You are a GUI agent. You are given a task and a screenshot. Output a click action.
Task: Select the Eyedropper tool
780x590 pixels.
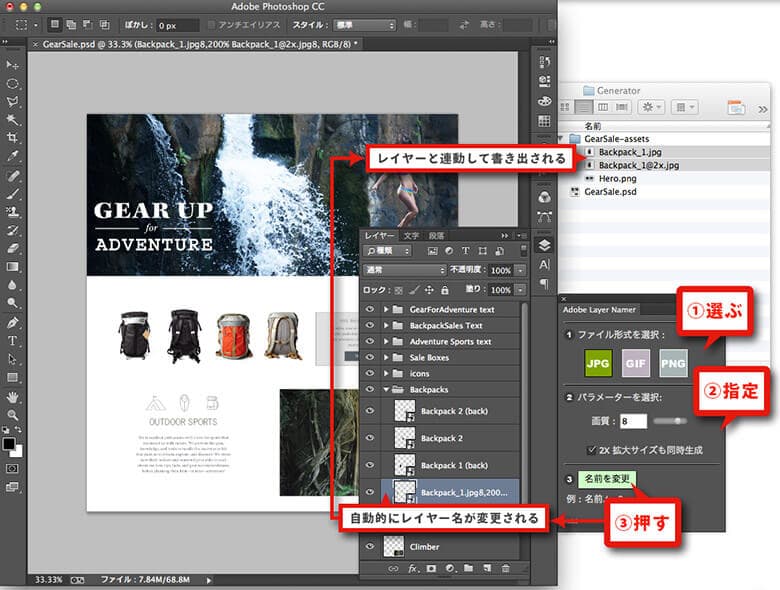12,156
